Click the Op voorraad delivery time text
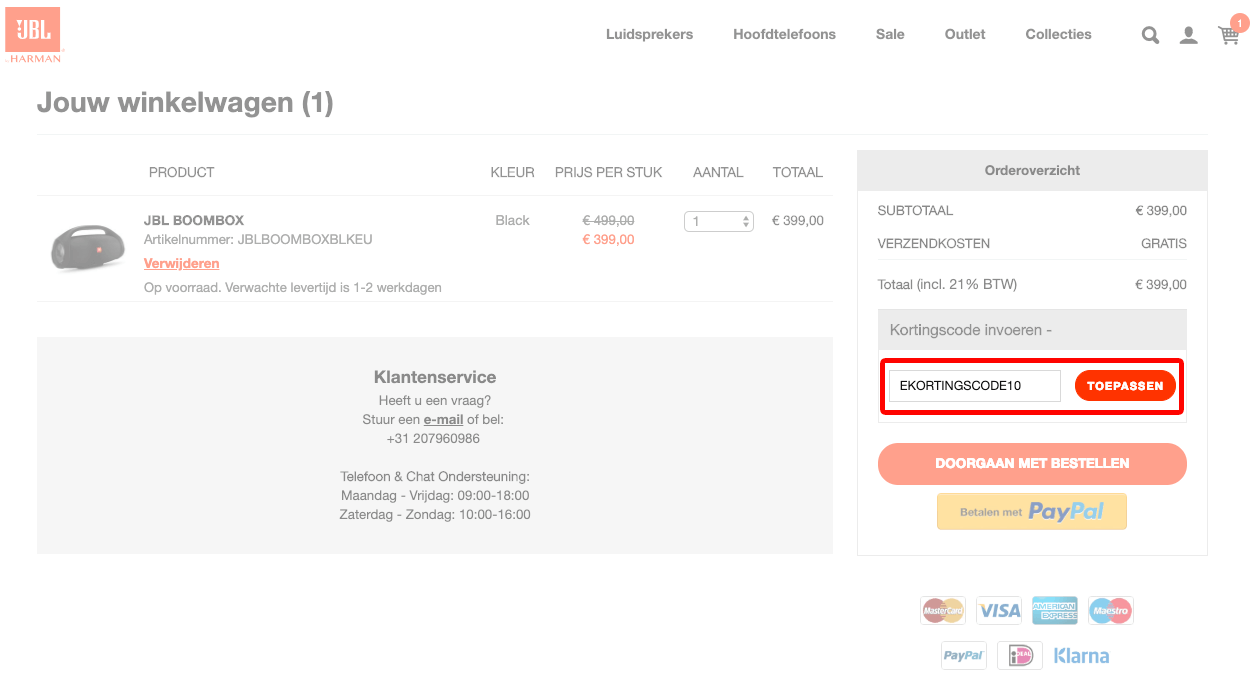This screenshot has height=676, width=1253. pos(293,287)
